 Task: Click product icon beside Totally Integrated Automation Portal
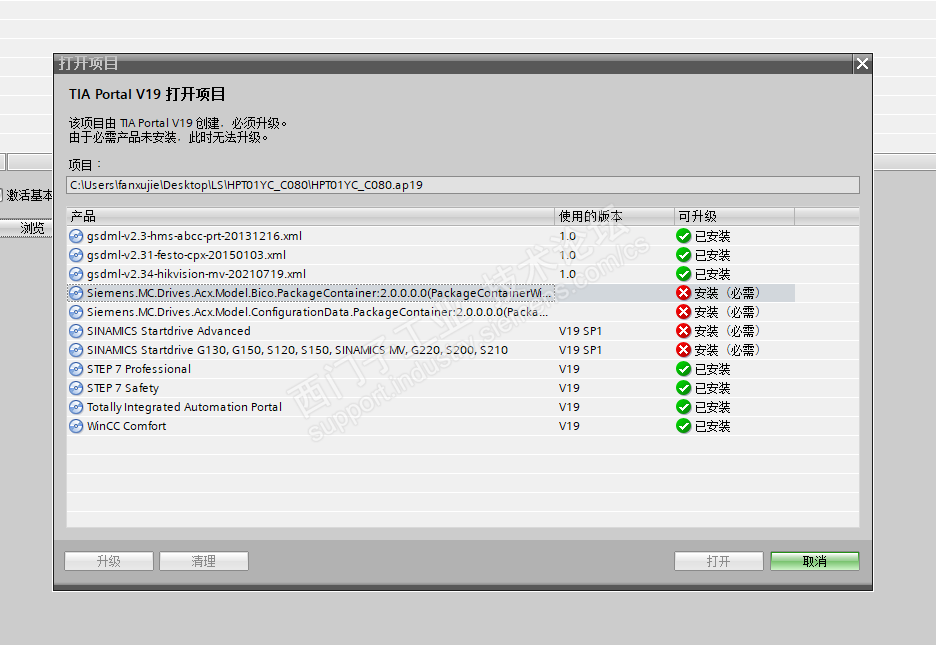[x=76, y=408]
